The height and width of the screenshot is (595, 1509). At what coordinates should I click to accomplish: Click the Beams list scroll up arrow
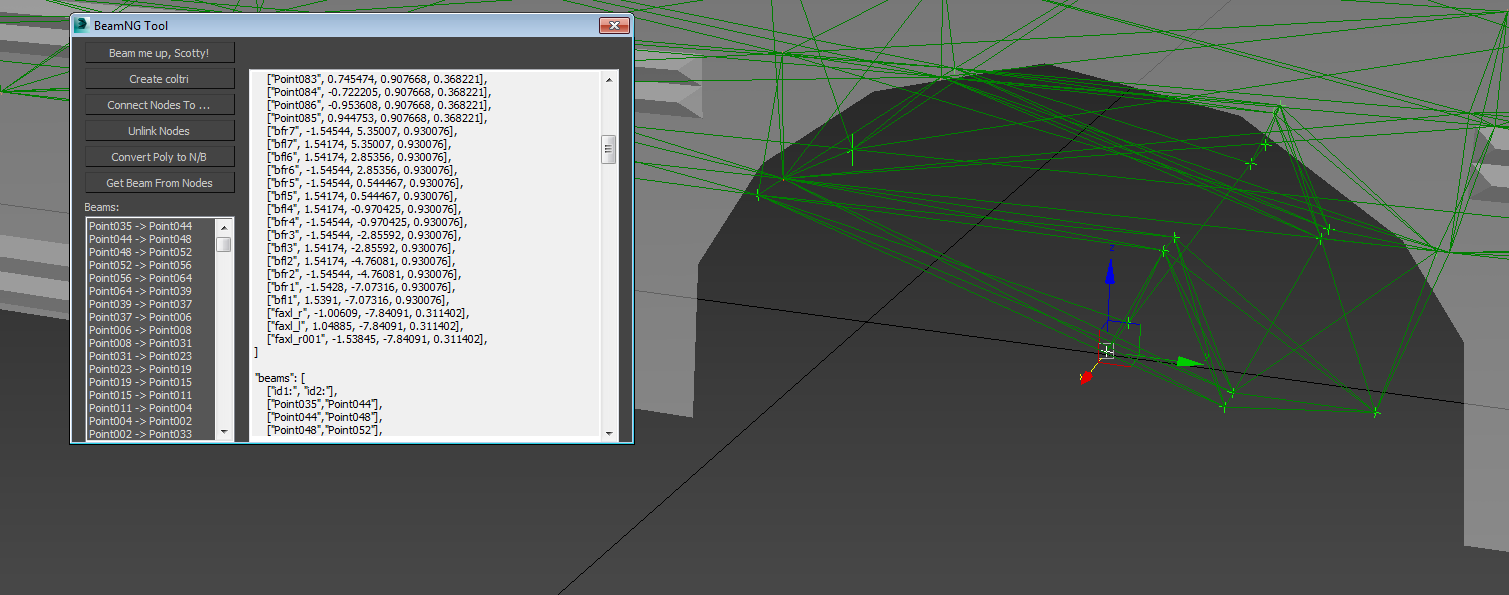point(224,227)
